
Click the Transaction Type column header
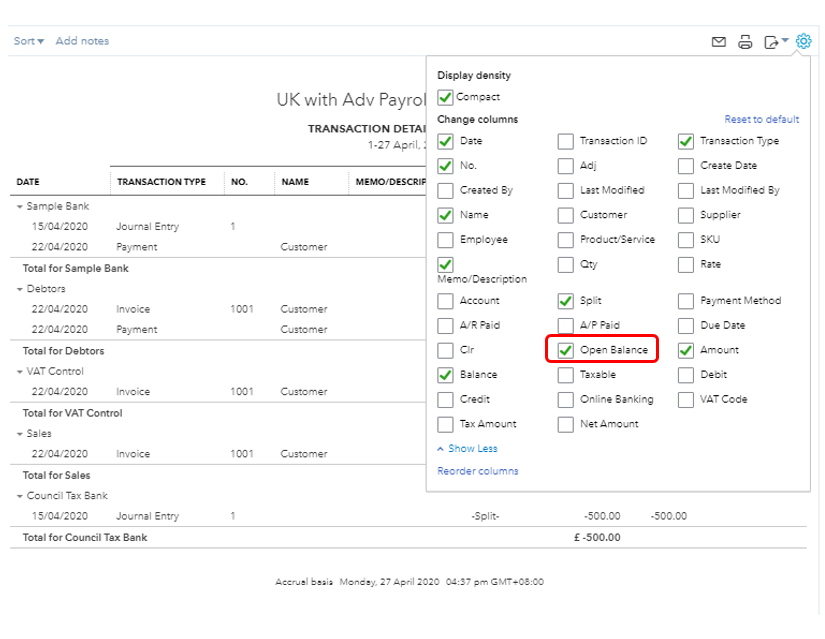coord(161,182)
